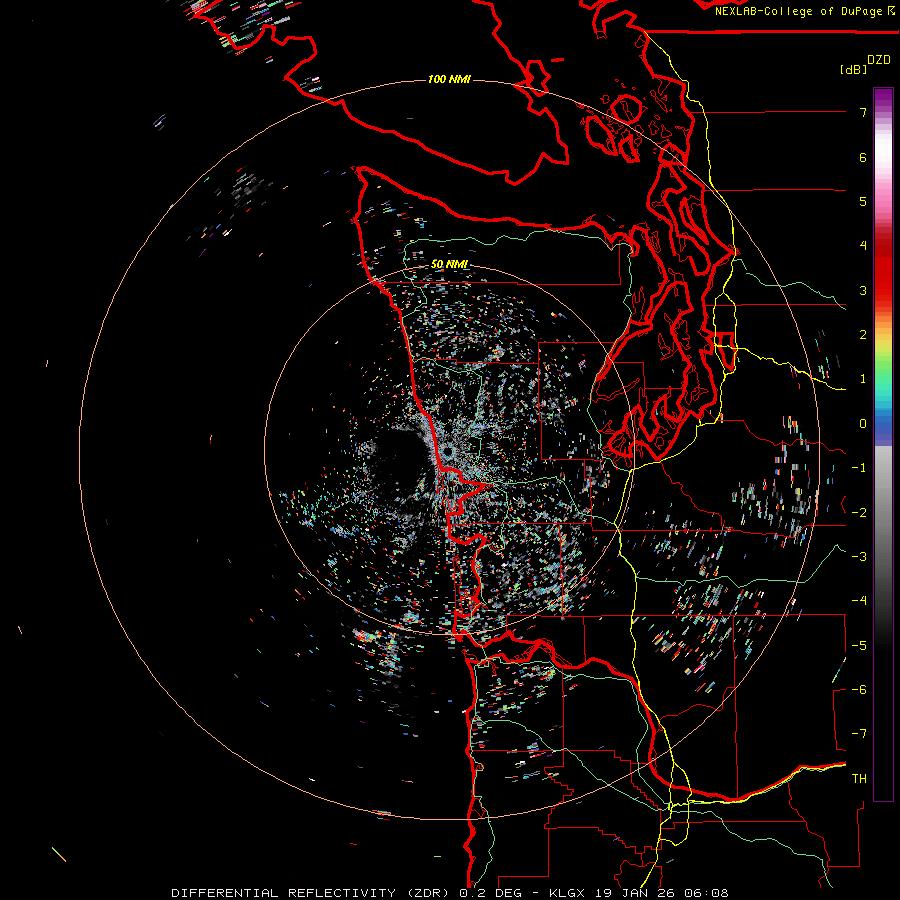
Task: Click the -6 value on the color scale
Action: click(x=859, y=689)
